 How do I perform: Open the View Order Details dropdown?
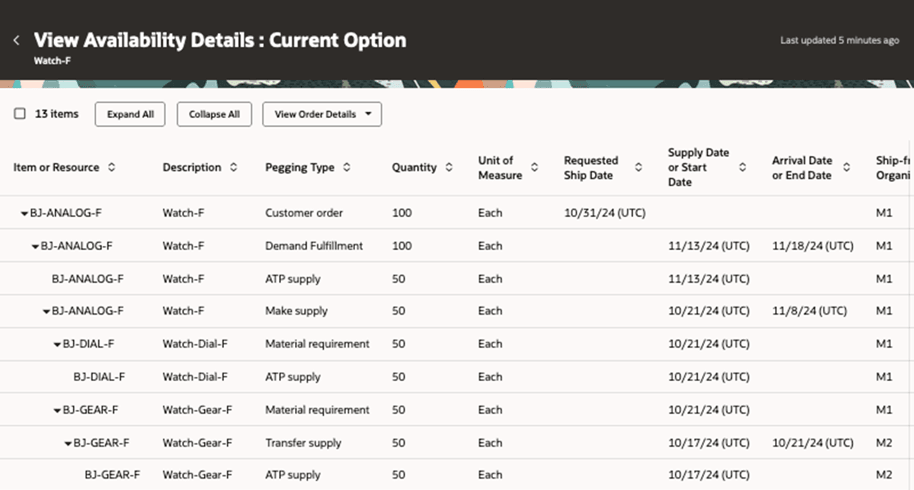321,114
